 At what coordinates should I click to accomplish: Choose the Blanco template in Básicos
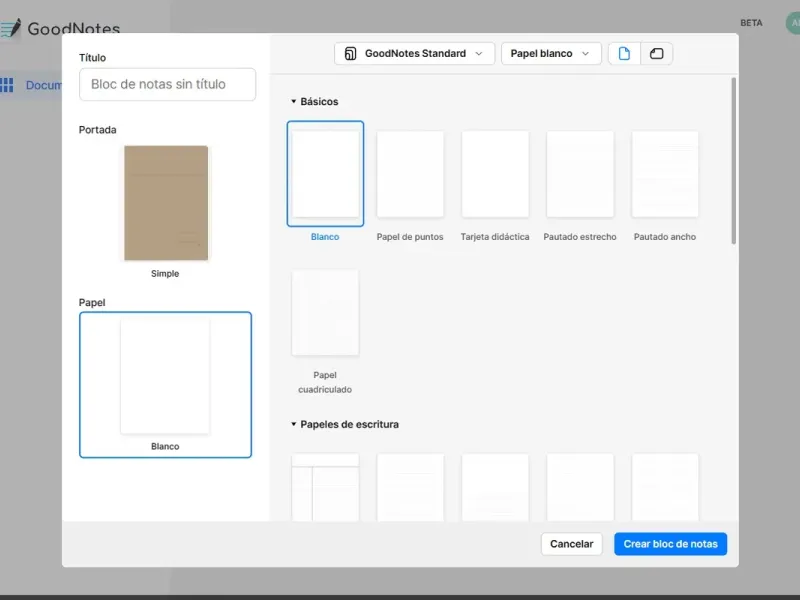click(x=325, y=173)
